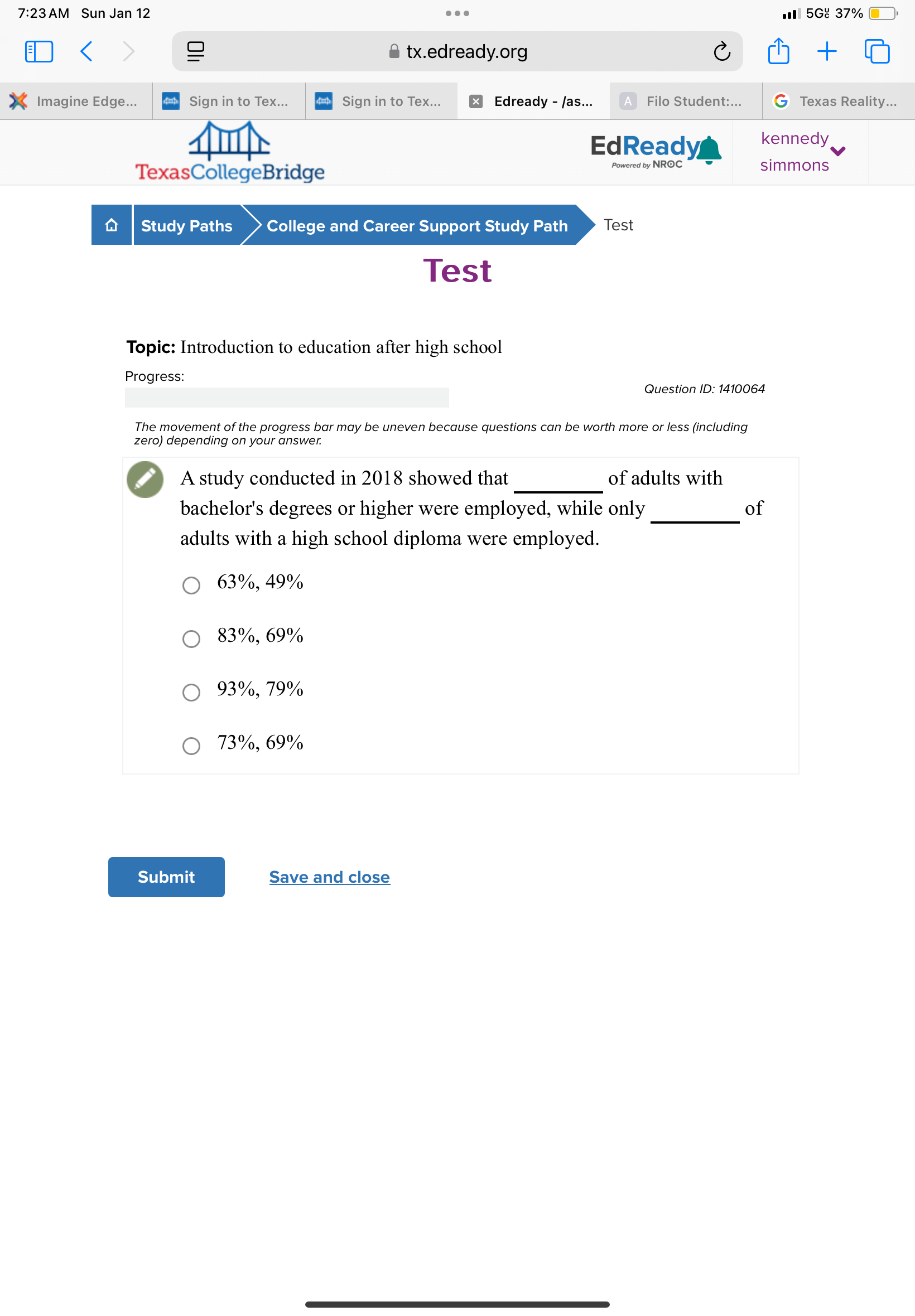Open the Safari share sheet
Screen dimensions: 915x1316
click(778, 51)
